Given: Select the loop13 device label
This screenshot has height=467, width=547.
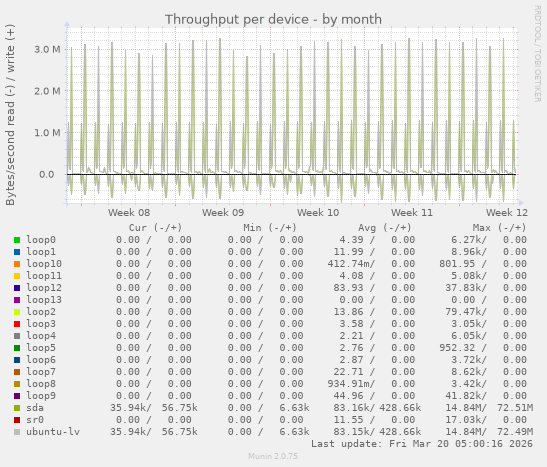Looking at the screenshot, I should click(x=44, y=300).
